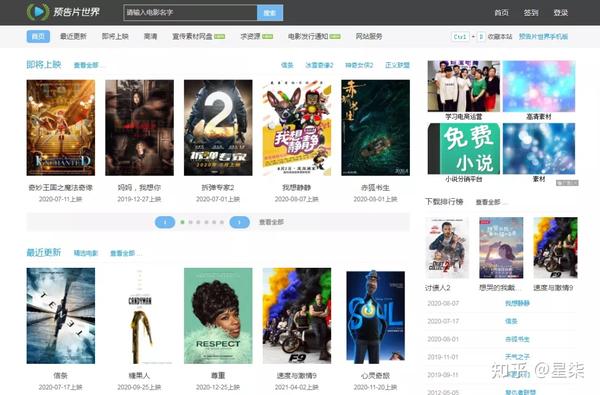Open the Candyman 糖果人 poster
The width and height of the screenshot is (600, 395).
(139, 316)
